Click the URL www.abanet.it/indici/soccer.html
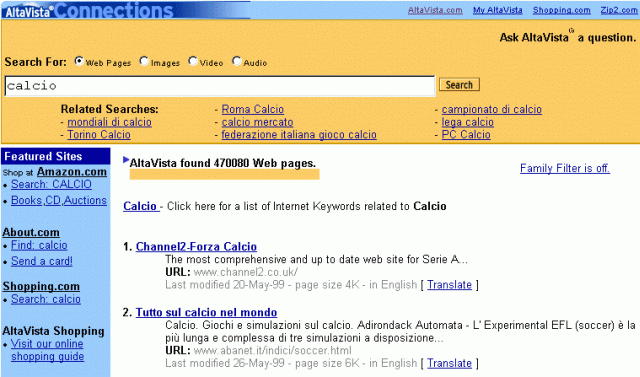Viewport: 640px width, 377px height. [x=272, y=350]
